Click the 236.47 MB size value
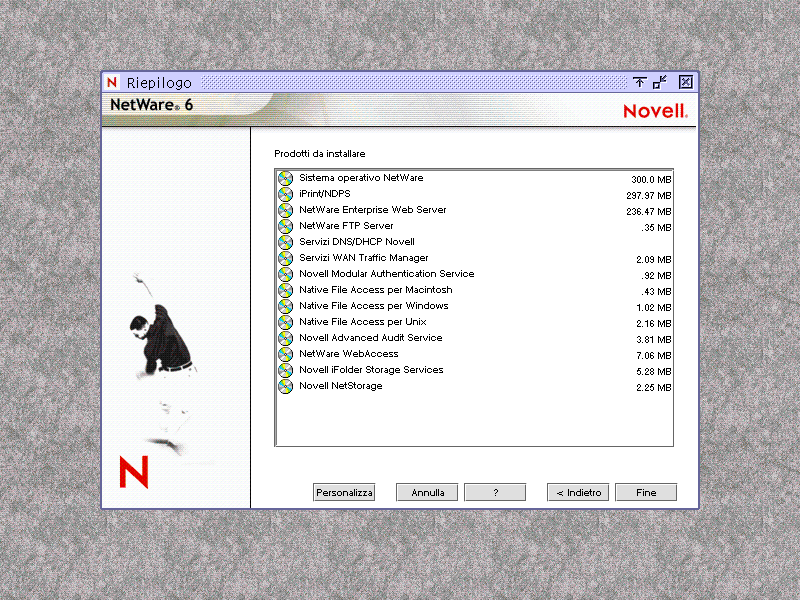Screen dimensions: 800x600 click(648, 212)
